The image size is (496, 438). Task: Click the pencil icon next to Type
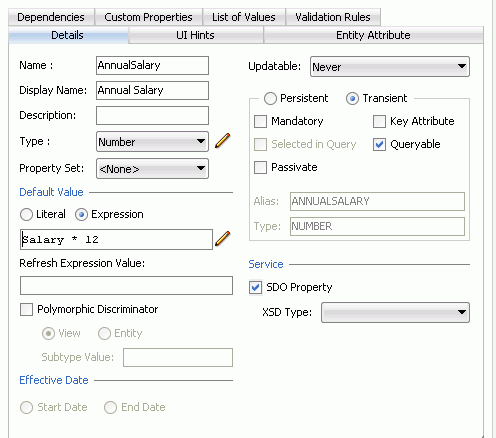(223, 141)
